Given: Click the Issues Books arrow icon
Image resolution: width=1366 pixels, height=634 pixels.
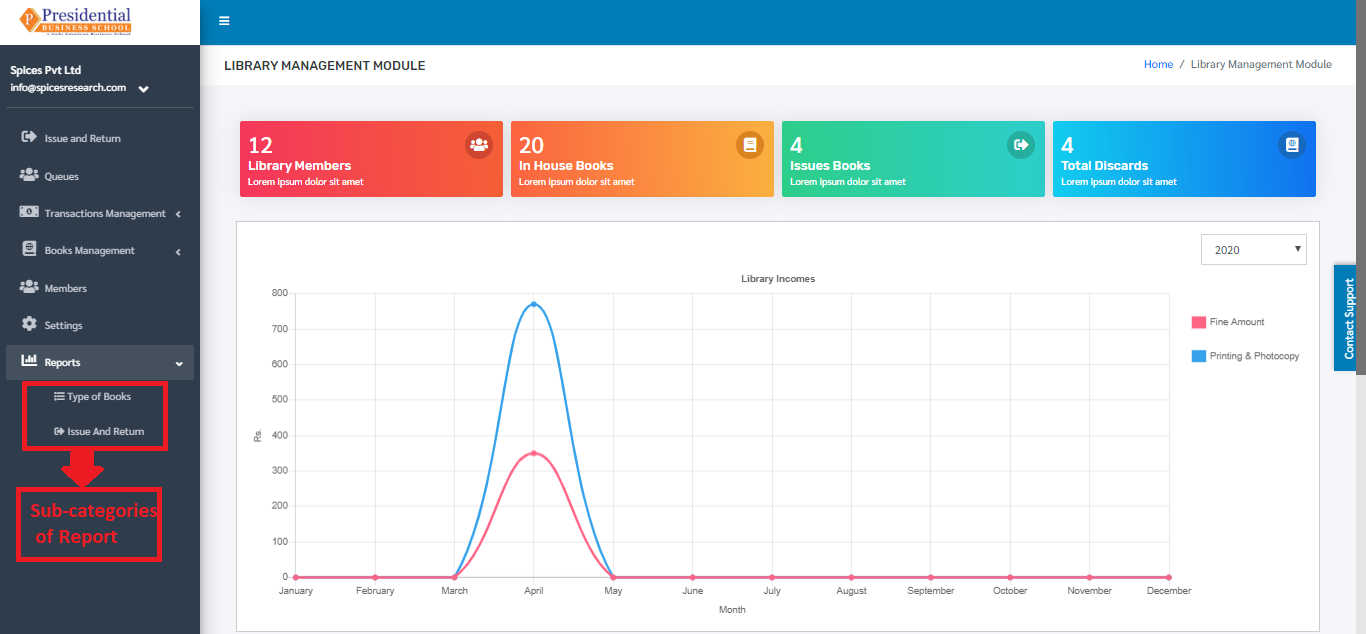Looking at the screenshot, I should tap(1021, 145).
